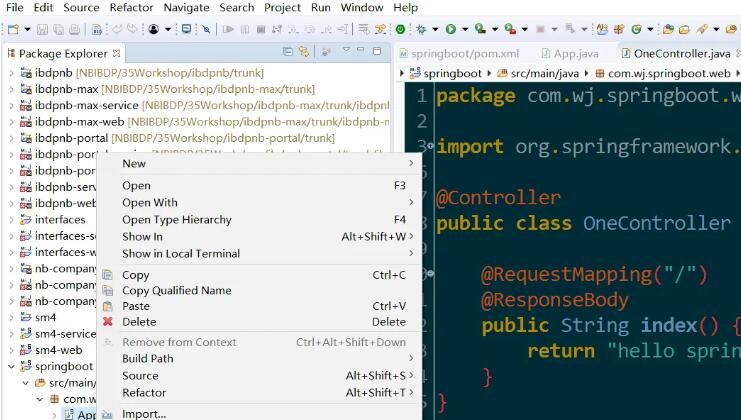
Task: Switch to the App.java editor tab
Action: [x=570, y=54]
